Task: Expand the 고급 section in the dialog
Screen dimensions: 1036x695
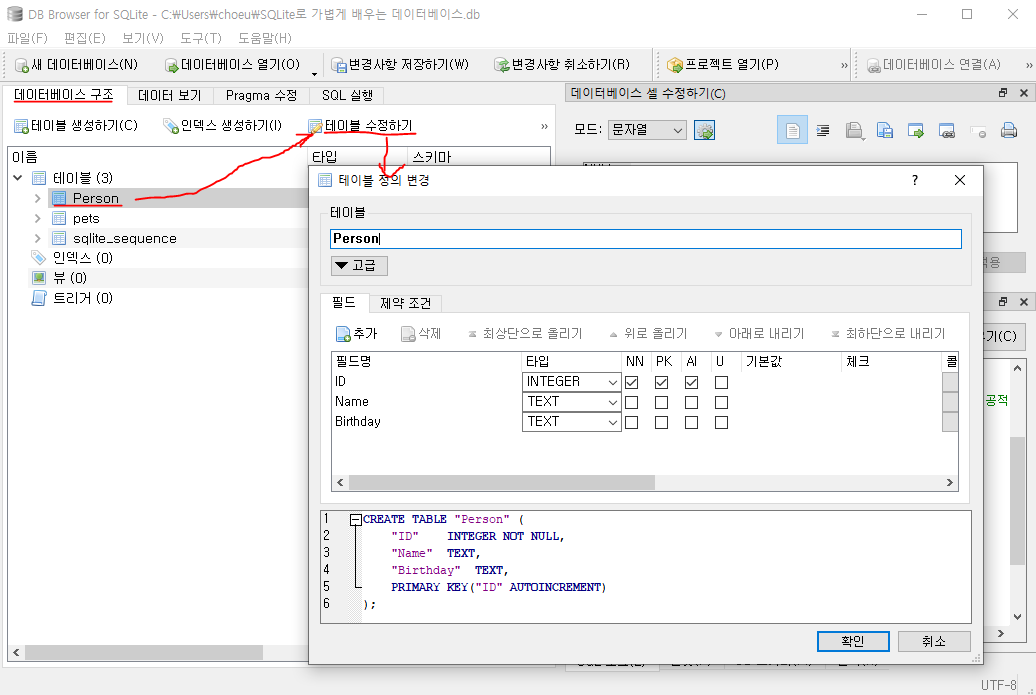Action: [x=360, y=266]
